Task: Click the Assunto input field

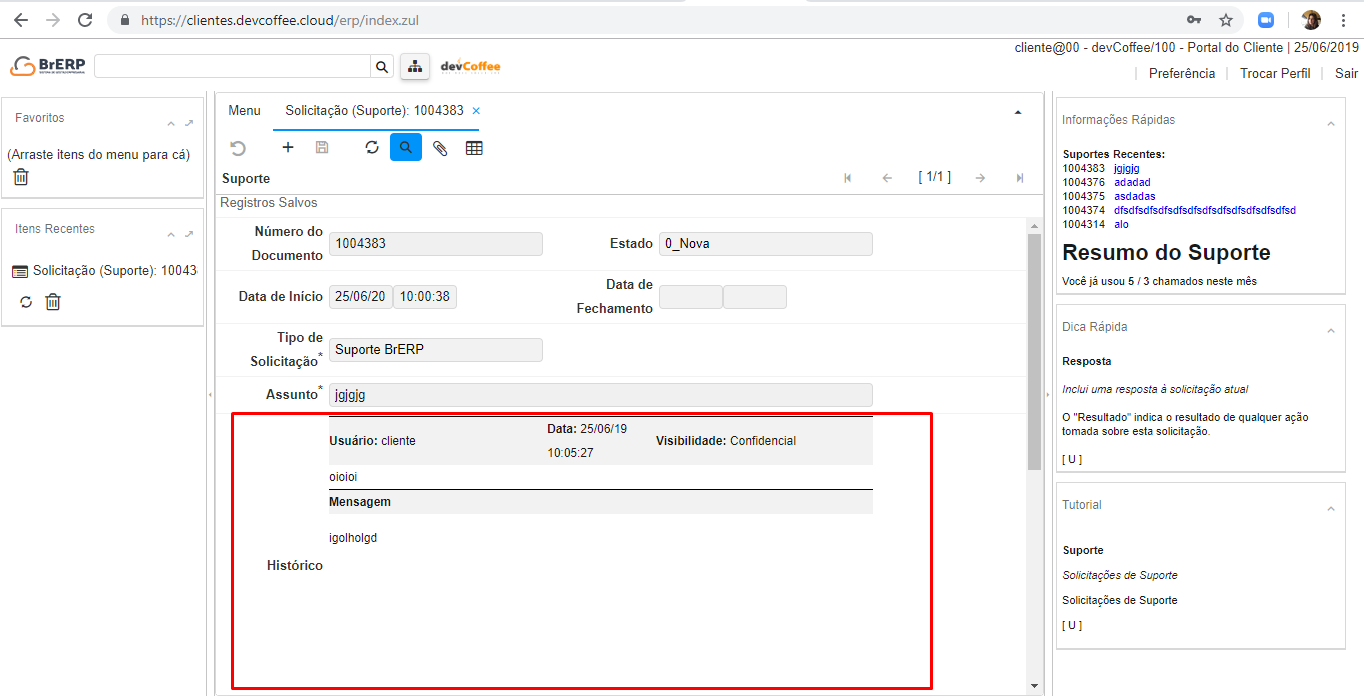Action: tap(600, 395)
